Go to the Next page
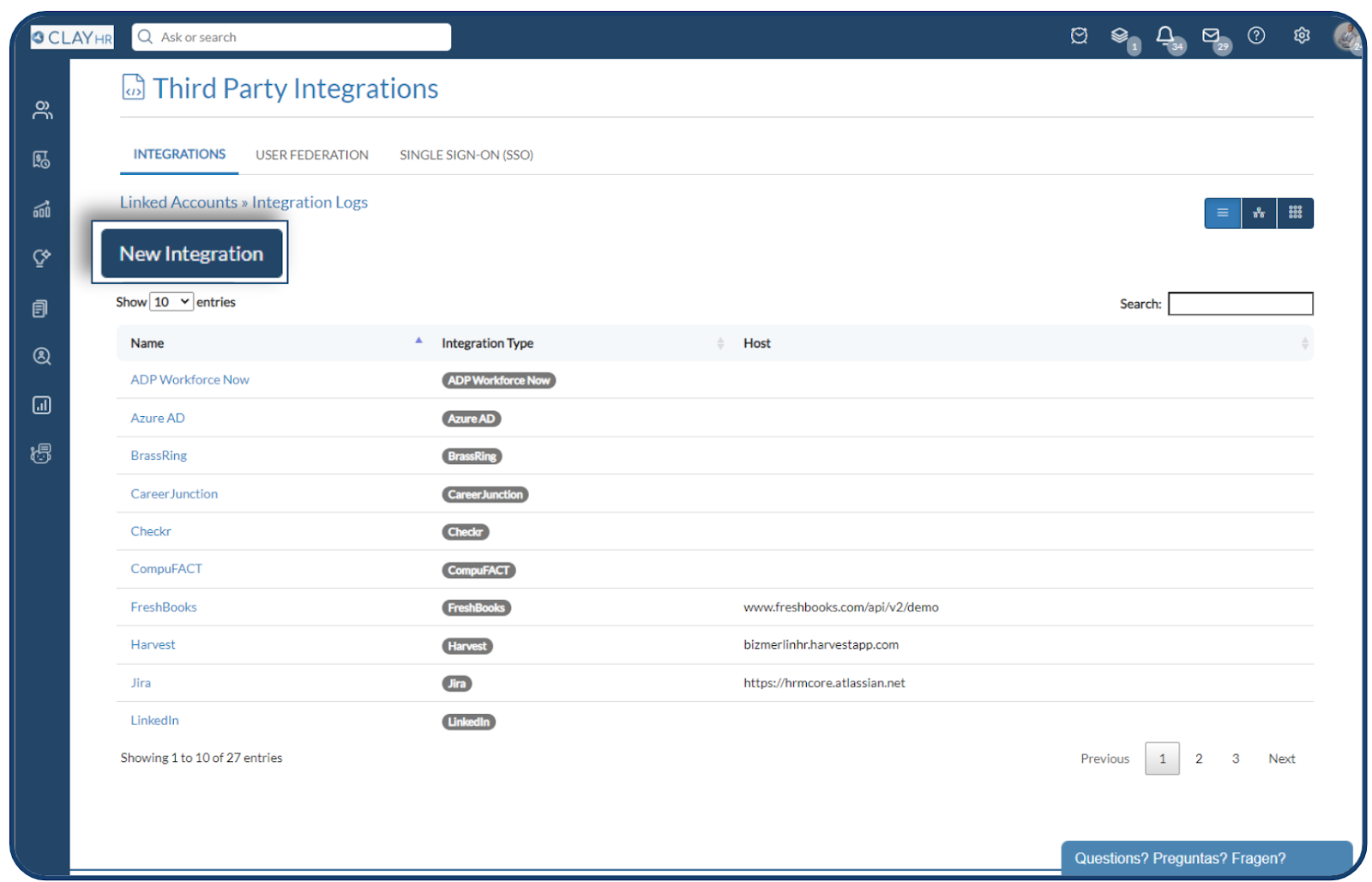Viewport: 1372px width, 882px height. click(1282, 758)
